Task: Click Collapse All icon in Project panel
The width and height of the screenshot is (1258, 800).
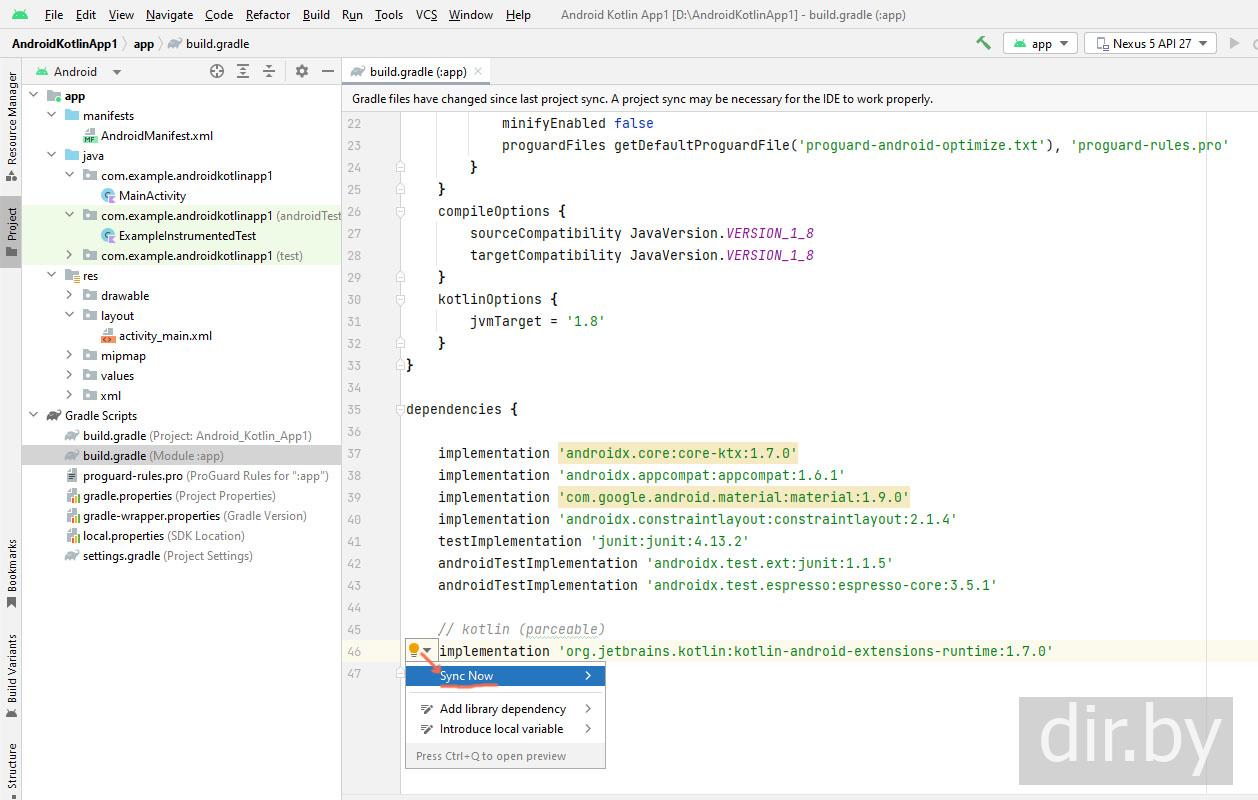Action: click(269, 71)
